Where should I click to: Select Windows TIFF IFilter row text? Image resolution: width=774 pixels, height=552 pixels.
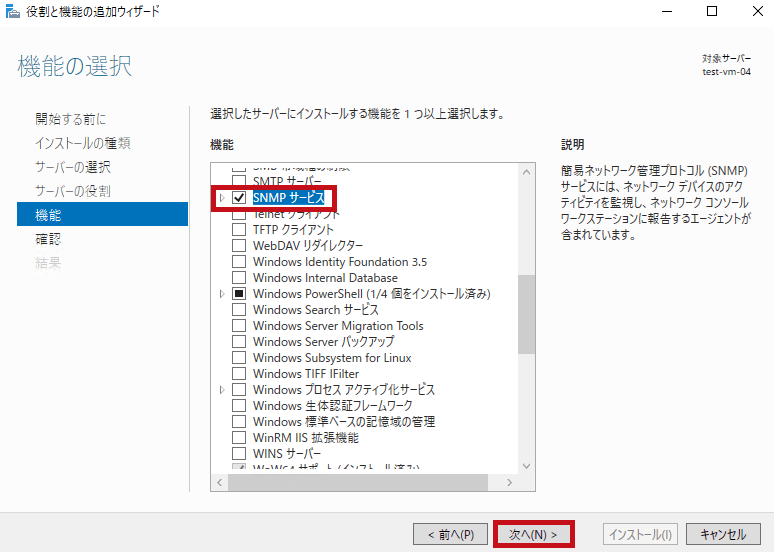(306, 374)
